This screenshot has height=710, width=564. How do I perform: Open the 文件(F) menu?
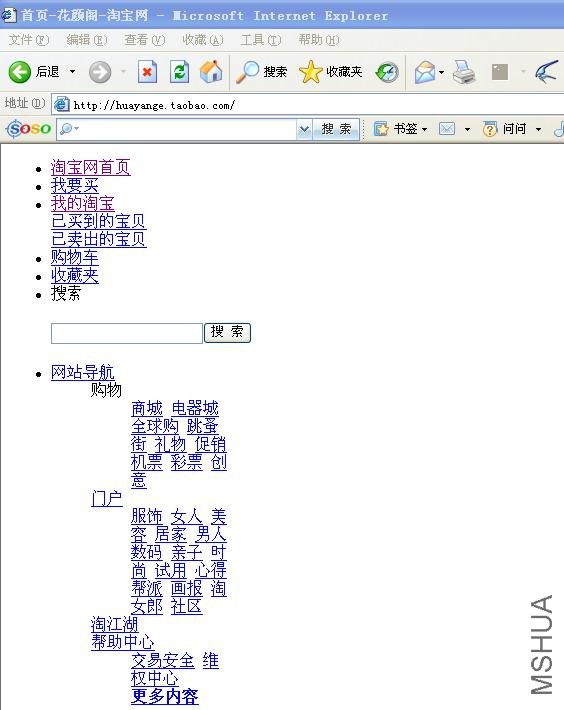tap(29, 40)
